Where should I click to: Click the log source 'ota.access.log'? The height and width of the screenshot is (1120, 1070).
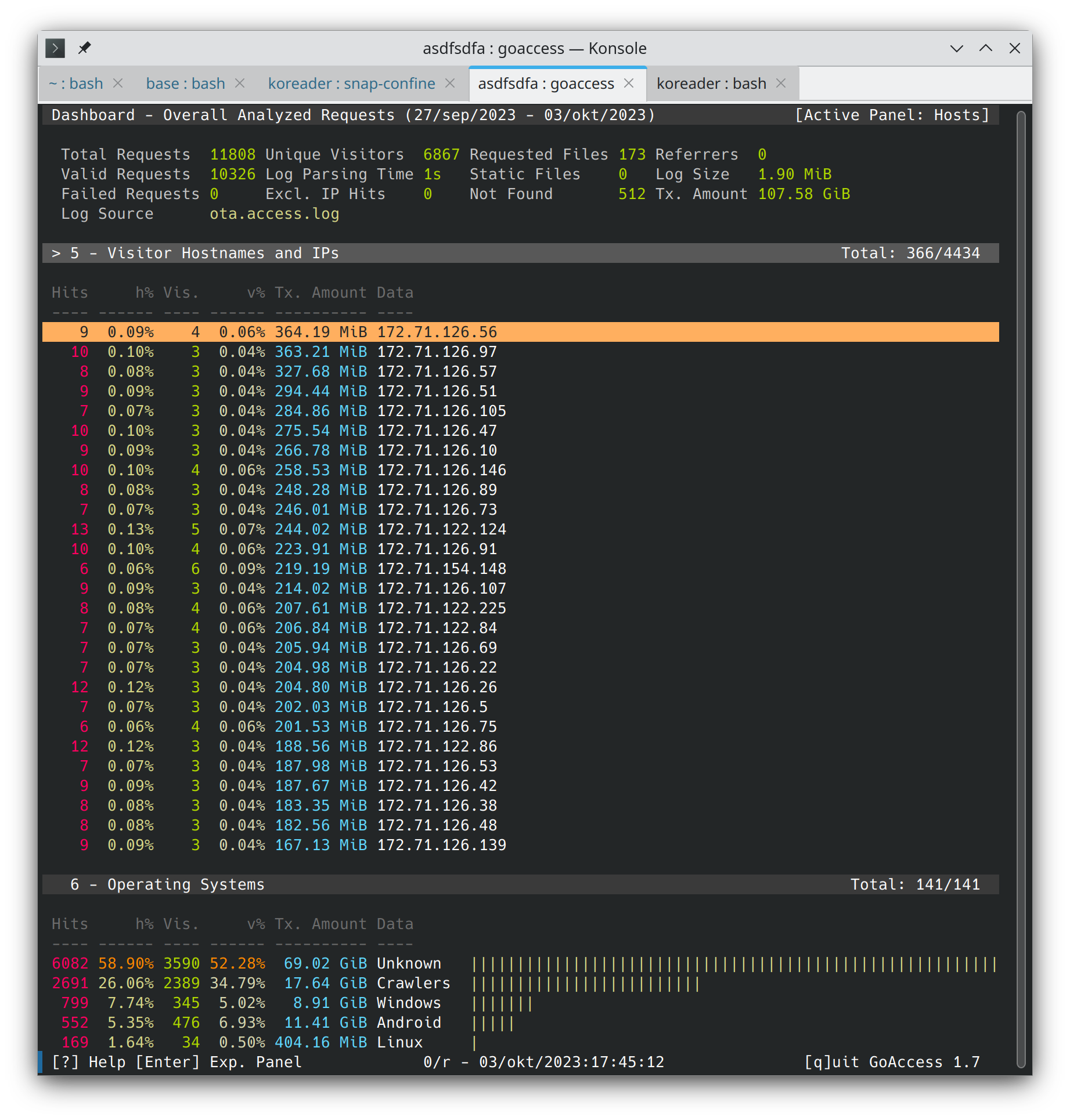point(275,214)
